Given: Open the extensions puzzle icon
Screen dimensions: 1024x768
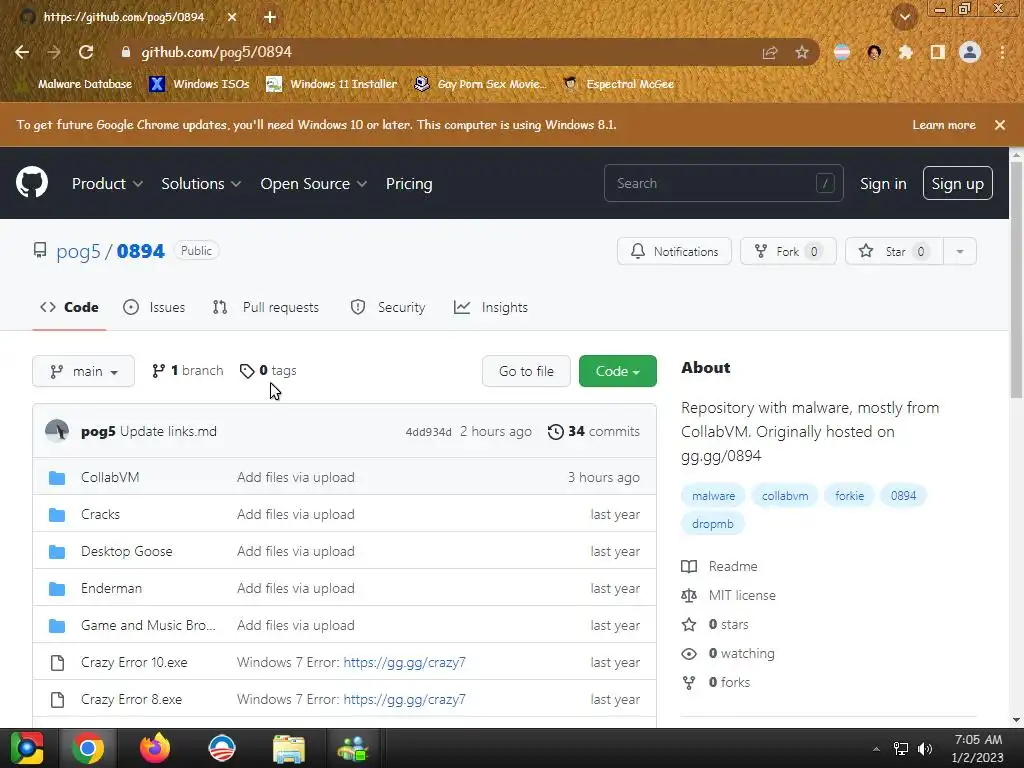Looking at the screenshot, I should coord(905,52).
